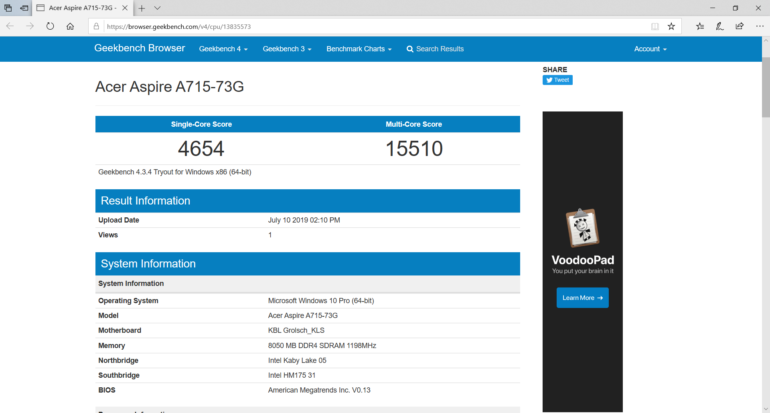Image resolution: width=770 pixels, height=413 pixels.
Task: Click southbridge value Intel HM175 31
Action: (x=292, y=375)
